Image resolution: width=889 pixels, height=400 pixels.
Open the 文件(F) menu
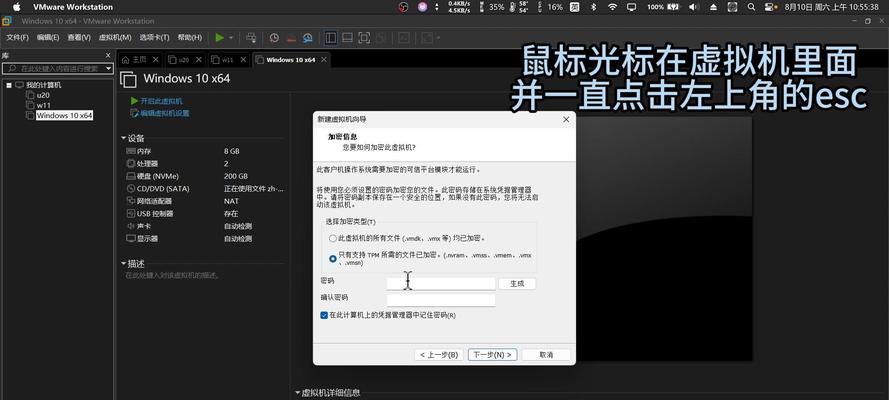[17, 37]
